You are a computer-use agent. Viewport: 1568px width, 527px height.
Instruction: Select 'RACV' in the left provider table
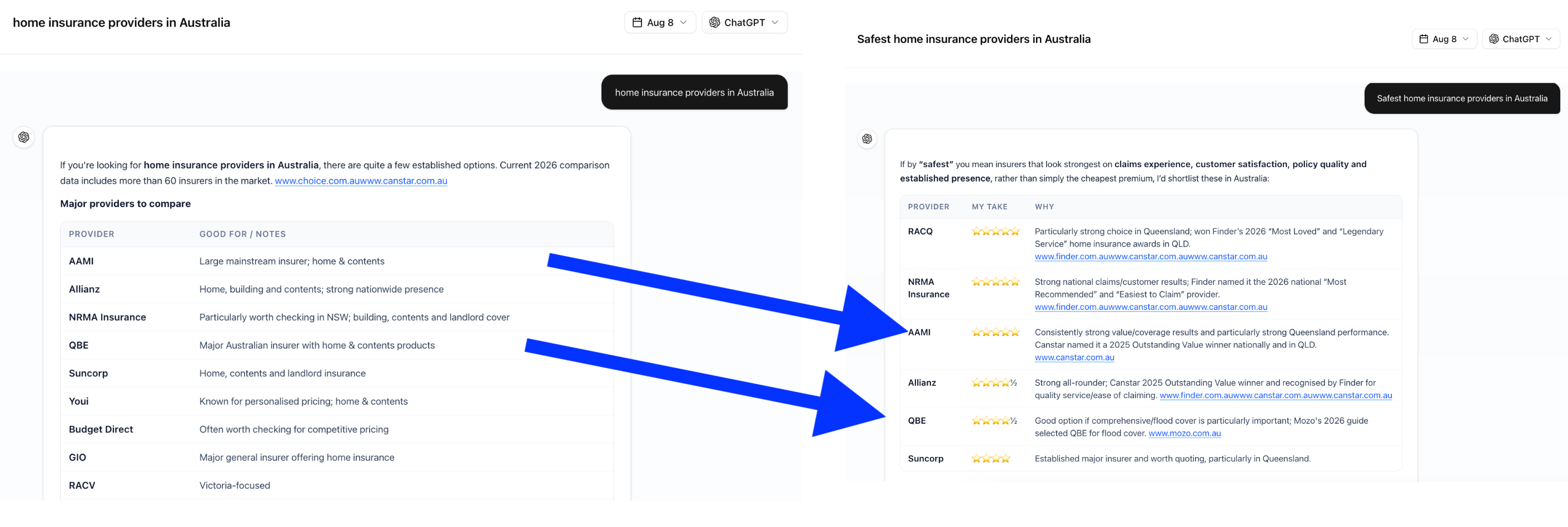pos(82,485)
